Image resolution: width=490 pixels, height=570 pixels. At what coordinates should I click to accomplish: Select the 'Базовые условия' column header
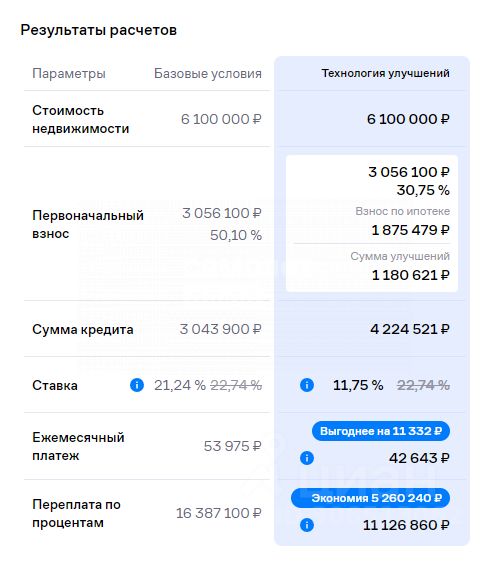coord(208,73)
